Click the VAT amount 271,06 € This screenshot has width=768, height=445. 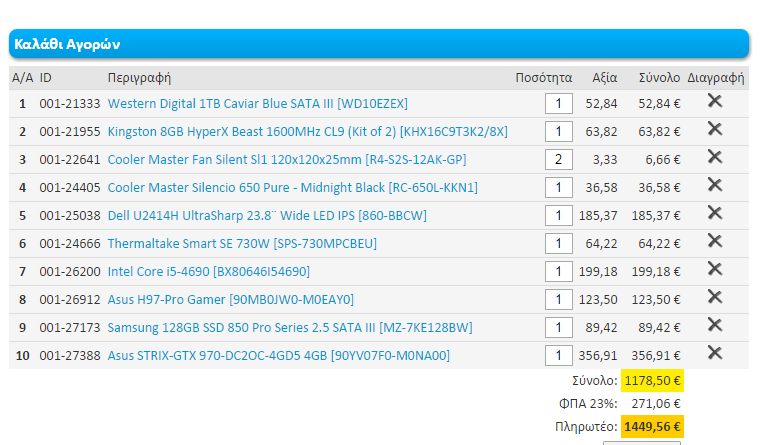[656, 404]
